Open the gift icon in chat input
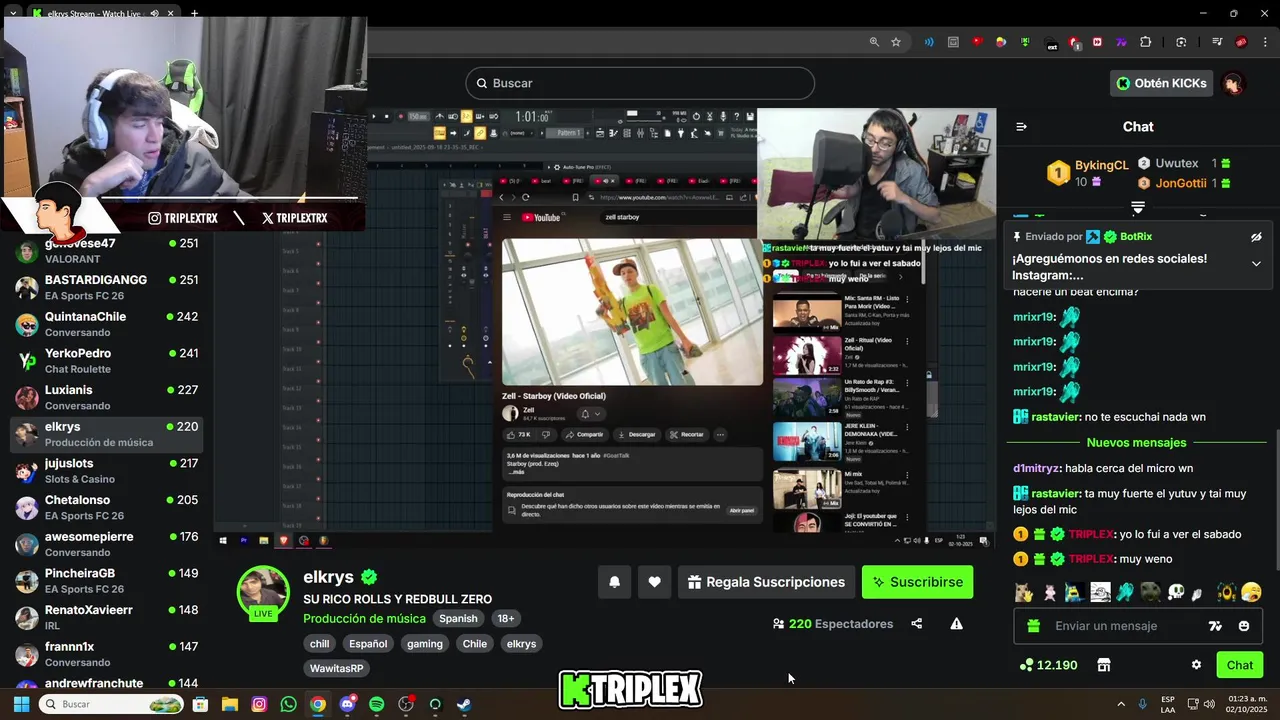Image resolution: width=1280 pixels, height=720 pixels. [1034, 626]
